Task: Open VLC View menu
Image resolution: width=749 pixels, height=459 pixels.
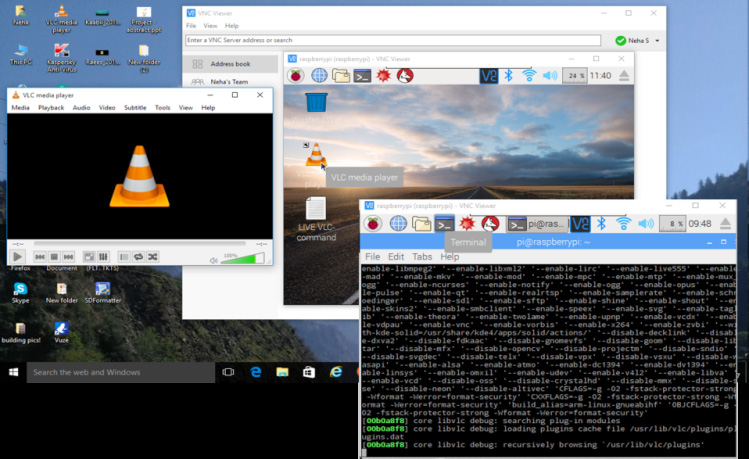Action: coord(186,107)
